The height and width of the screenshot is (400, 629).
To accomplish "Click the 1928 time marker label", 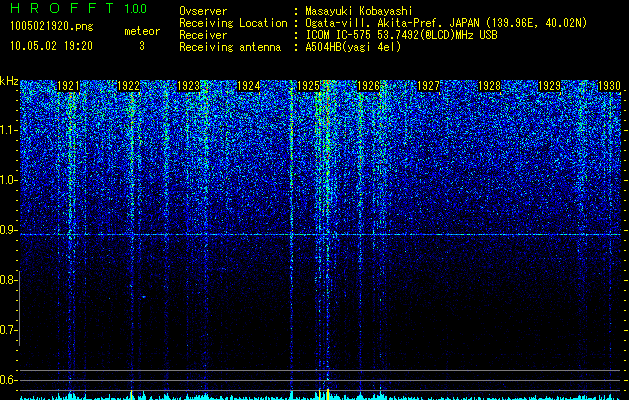I will tap(489, 86).
